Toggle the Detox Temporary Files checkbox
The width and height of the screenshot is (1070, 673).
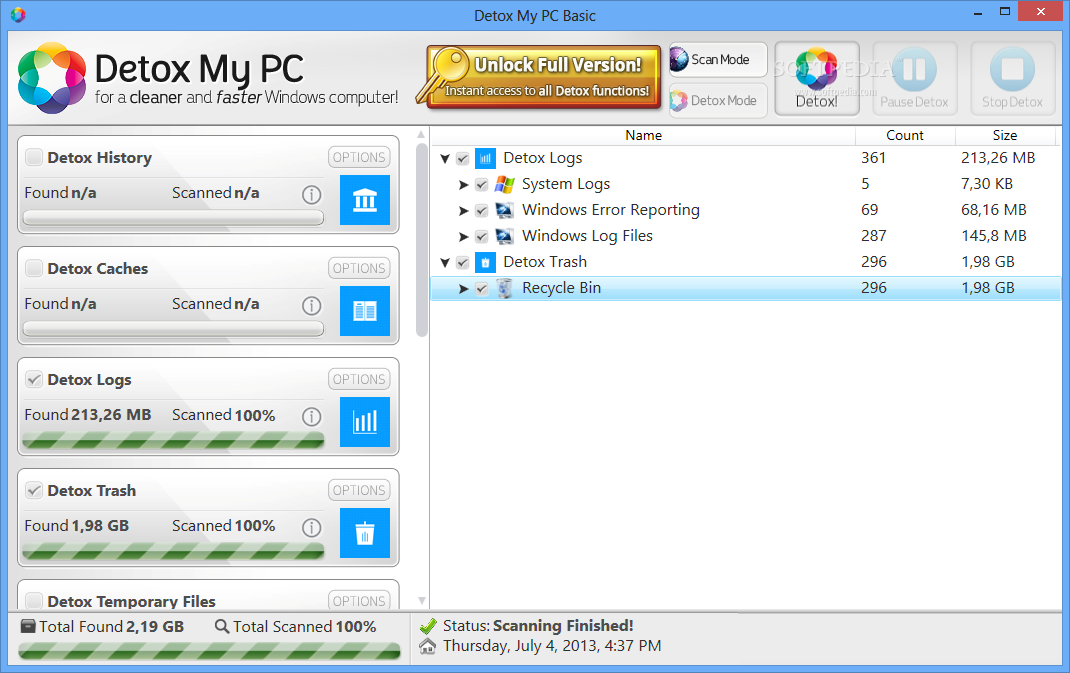[x=33, y=601]
